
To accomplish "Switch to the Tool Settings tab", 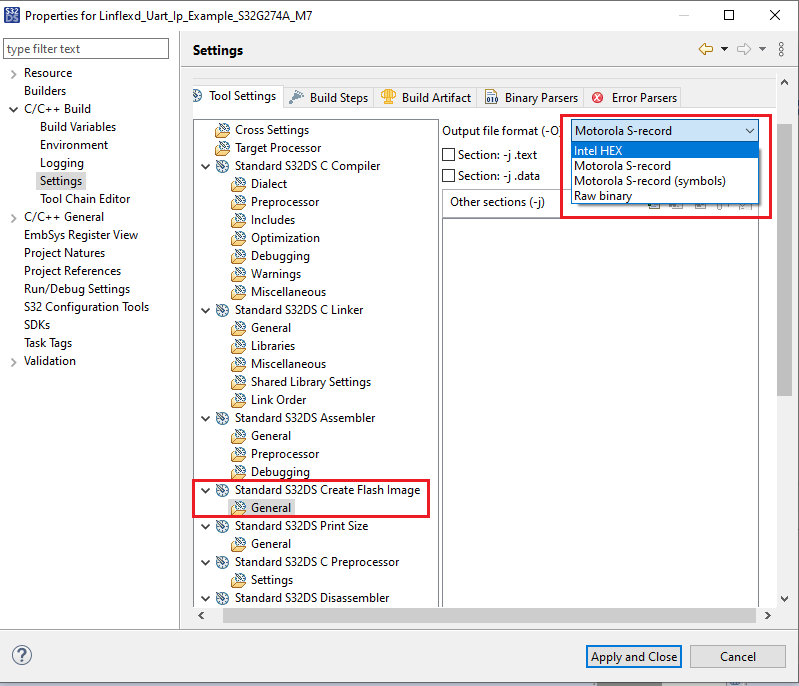I will (237, 96).
